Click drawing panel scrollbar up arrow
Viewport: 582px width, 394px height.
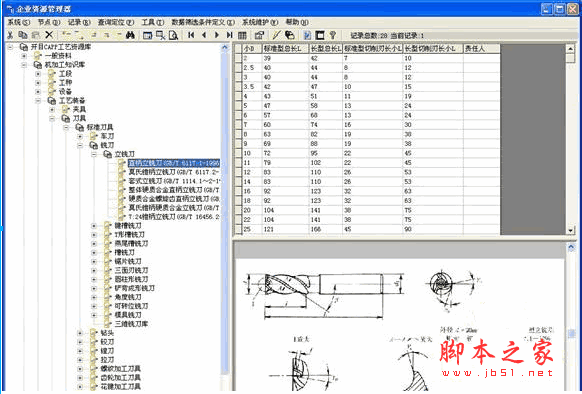point(571,247)
